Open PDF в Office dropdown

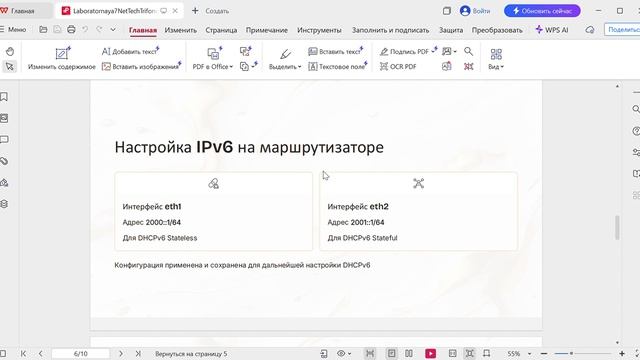coord(213,58)
